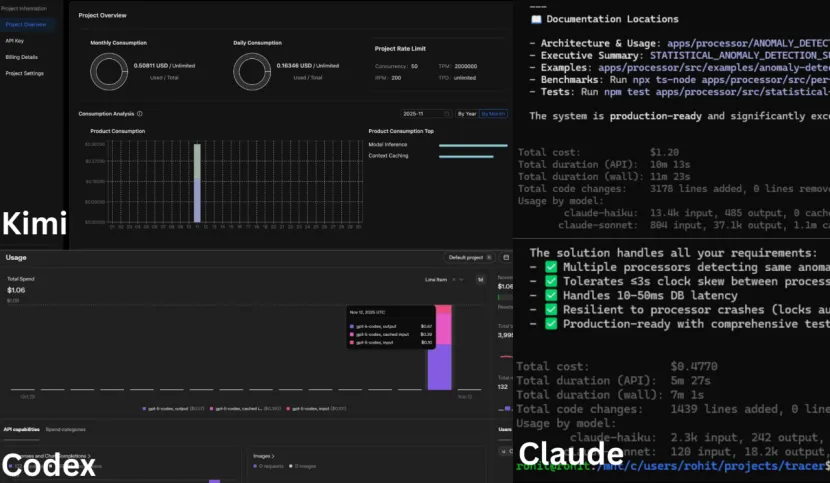Image resolution: width=830 pixels, height=483 pixels.
Task: Select the By Month view toggle
Action: click(x=494, y=114)
